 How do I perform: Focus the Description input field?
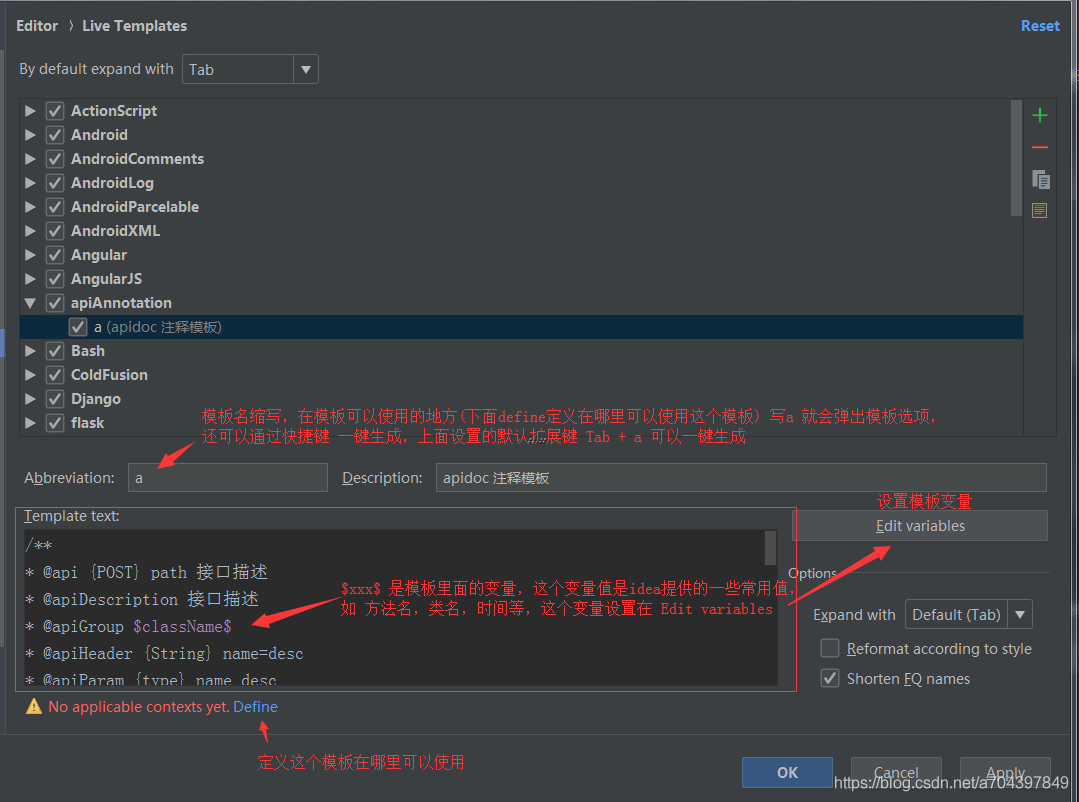point(741,478)
